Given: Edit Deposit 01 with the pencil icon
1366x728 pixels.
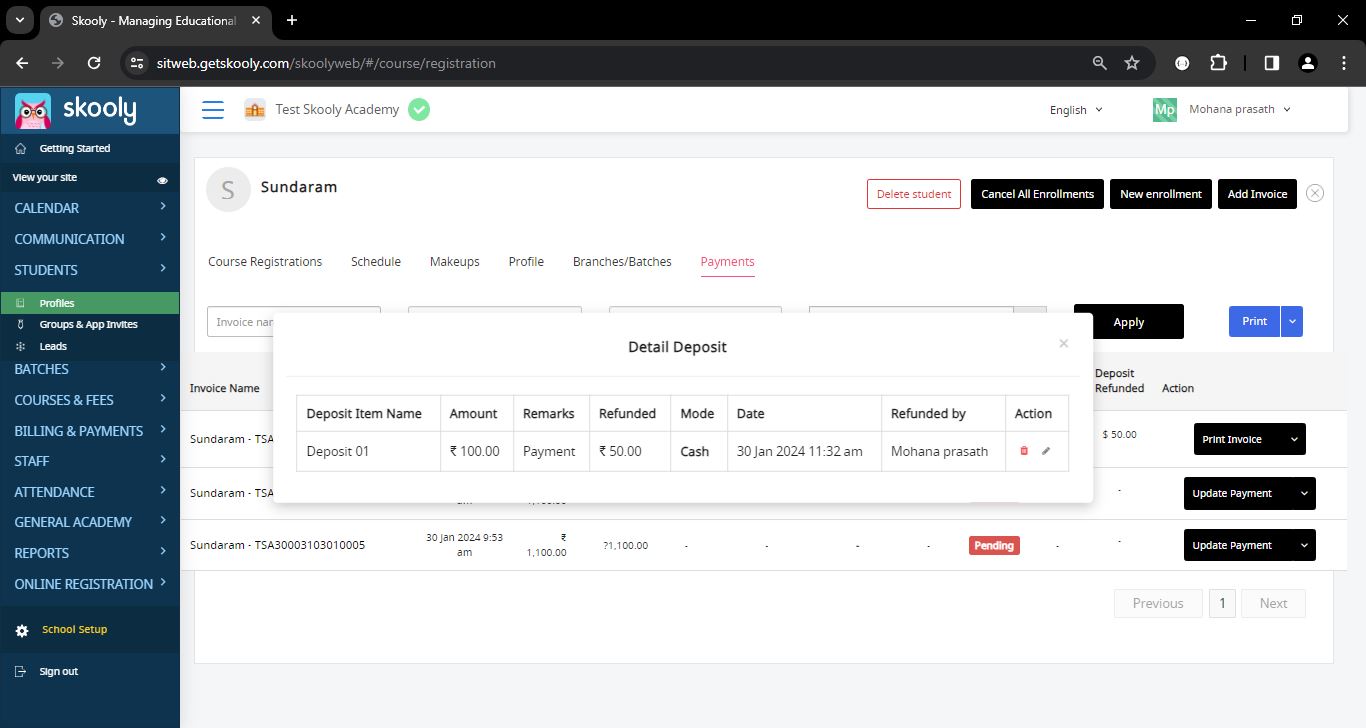Looking at the screenshot, I should (1046, 451).
